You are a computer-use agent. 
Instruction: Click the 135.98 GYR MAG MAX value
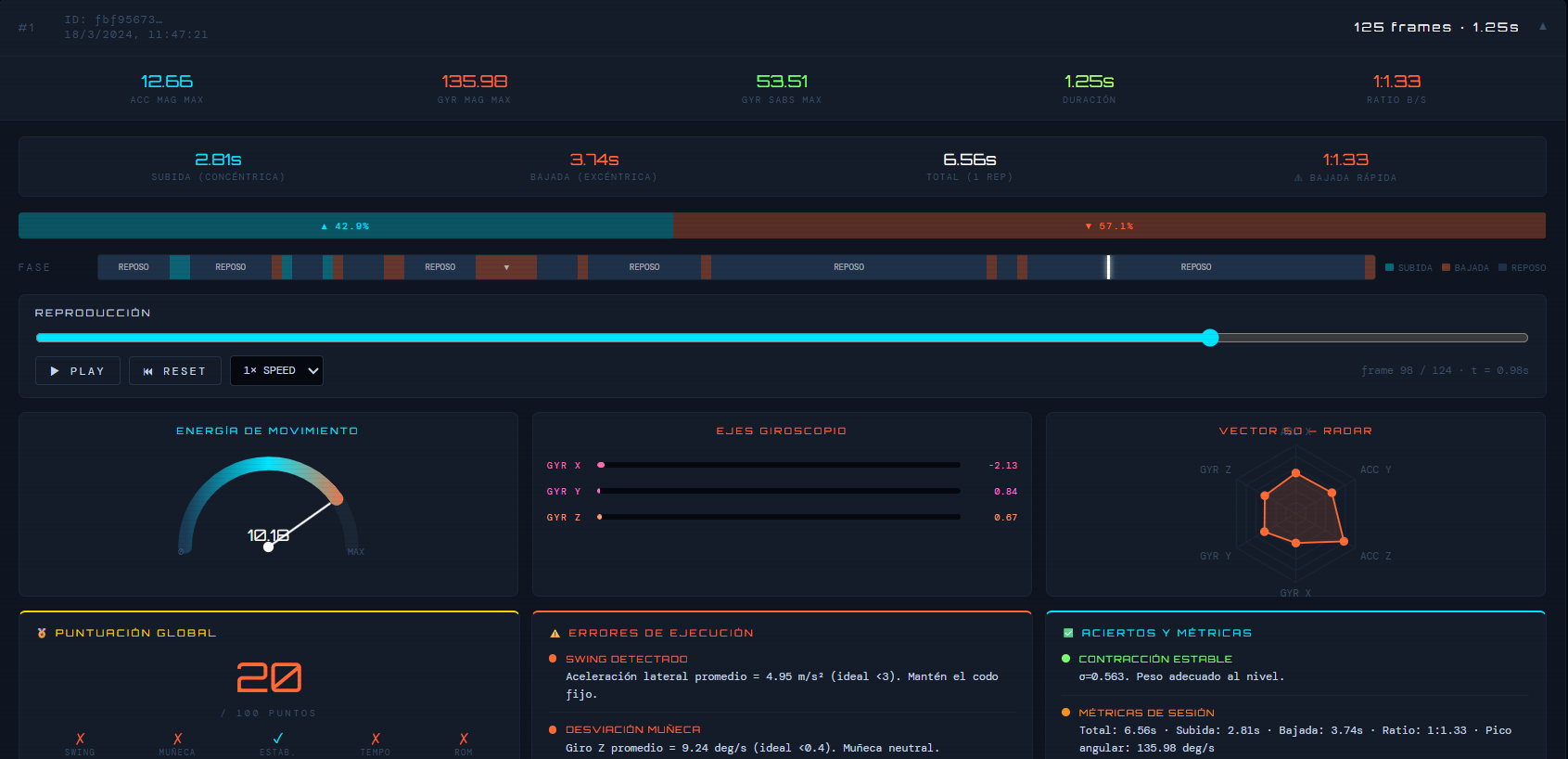pyautogui.click(x=475, y=82)
